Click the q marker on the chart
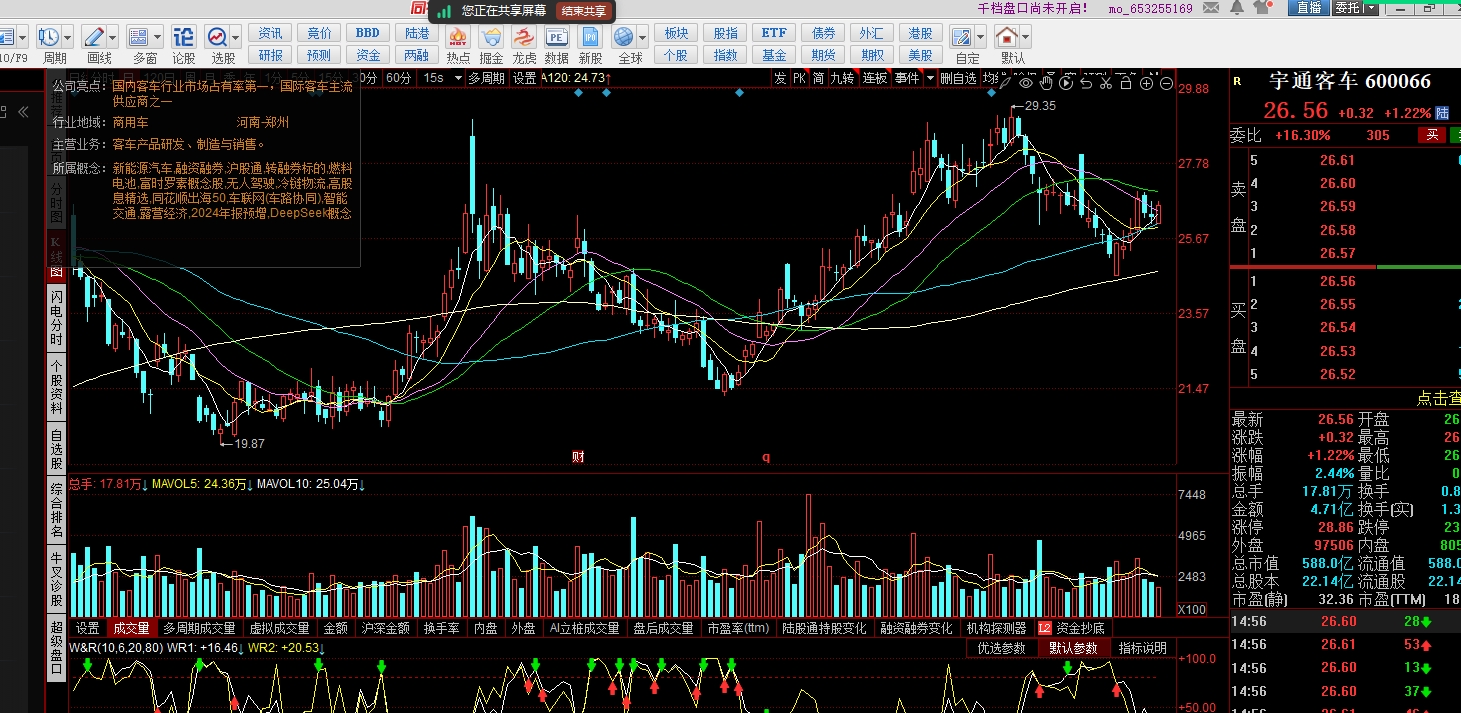1461x713 pixels. [766, 457]
